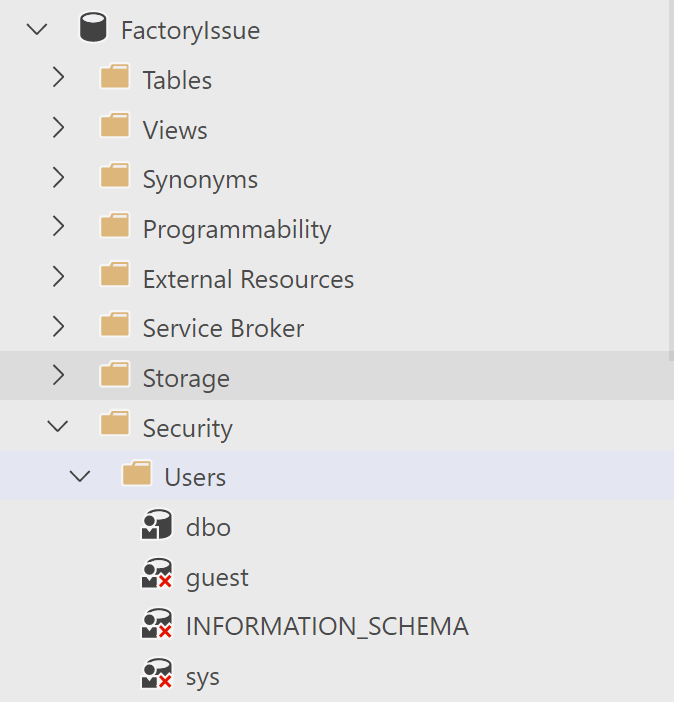Expand the Programmability folder chevron
The height and width of the screenshot is (702, 674).
point(58,226)
